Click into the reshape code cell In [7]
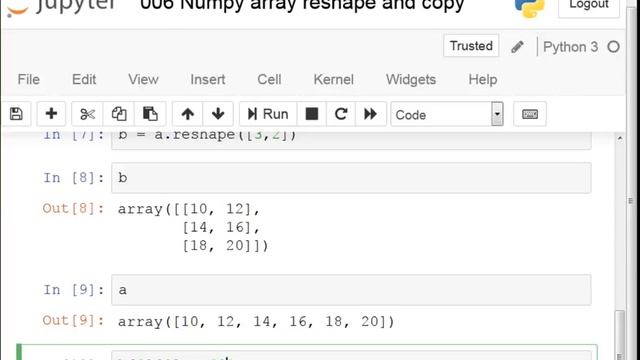Image resolution: width=640 pixels, height=360 pixels. 351,140
